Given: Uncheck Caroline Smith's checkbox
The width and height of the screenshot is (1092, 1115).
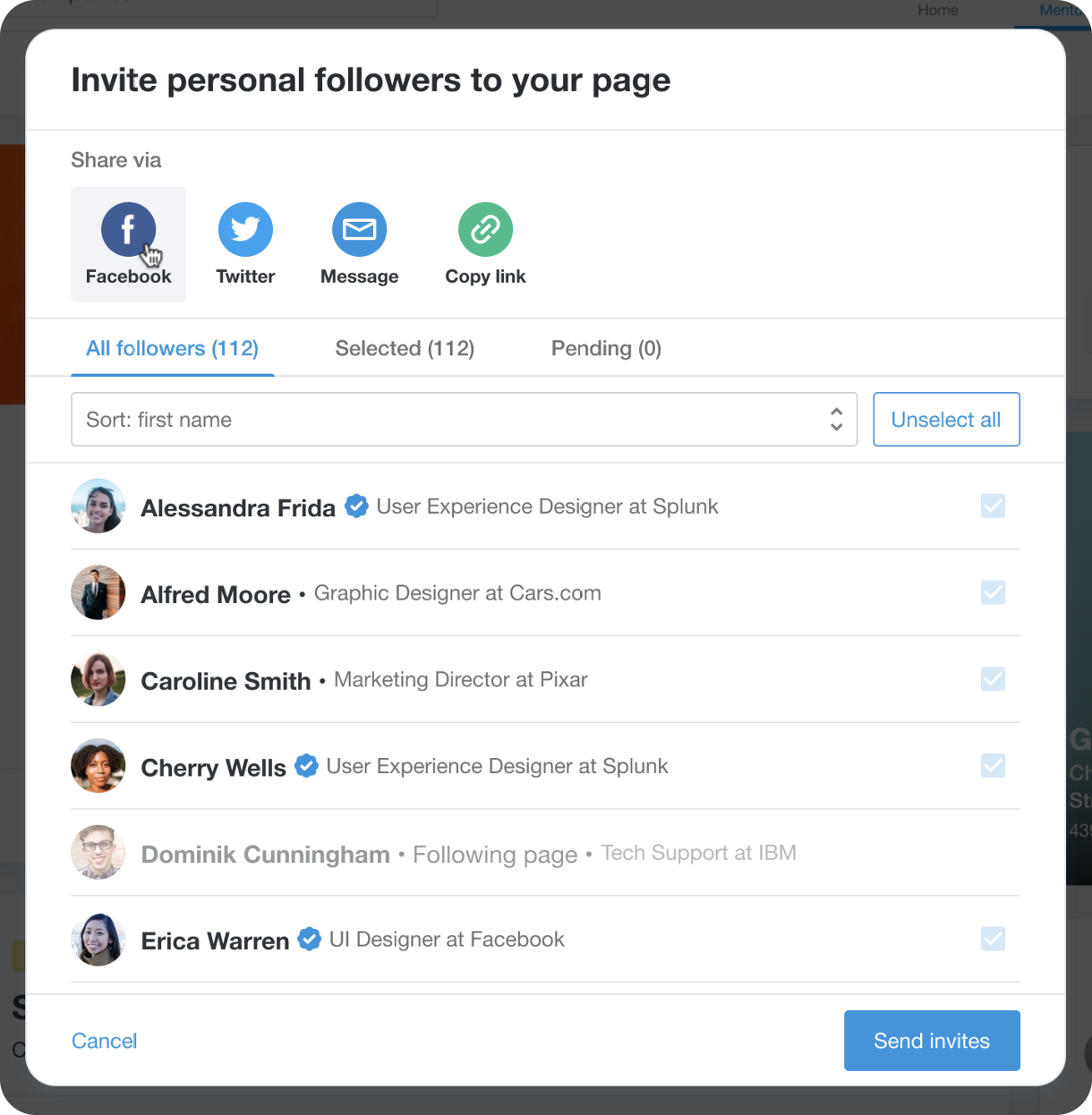Looking at the screenshot, I should (993, 679).
